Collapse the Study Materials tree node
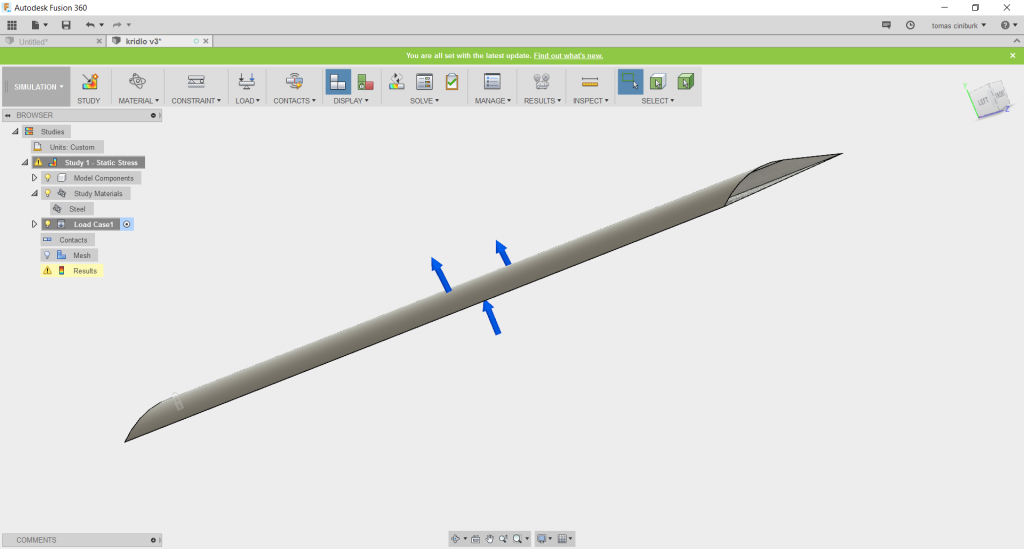Image resolution: width=1024 pixels, height=549 pixels. point(34,193)
